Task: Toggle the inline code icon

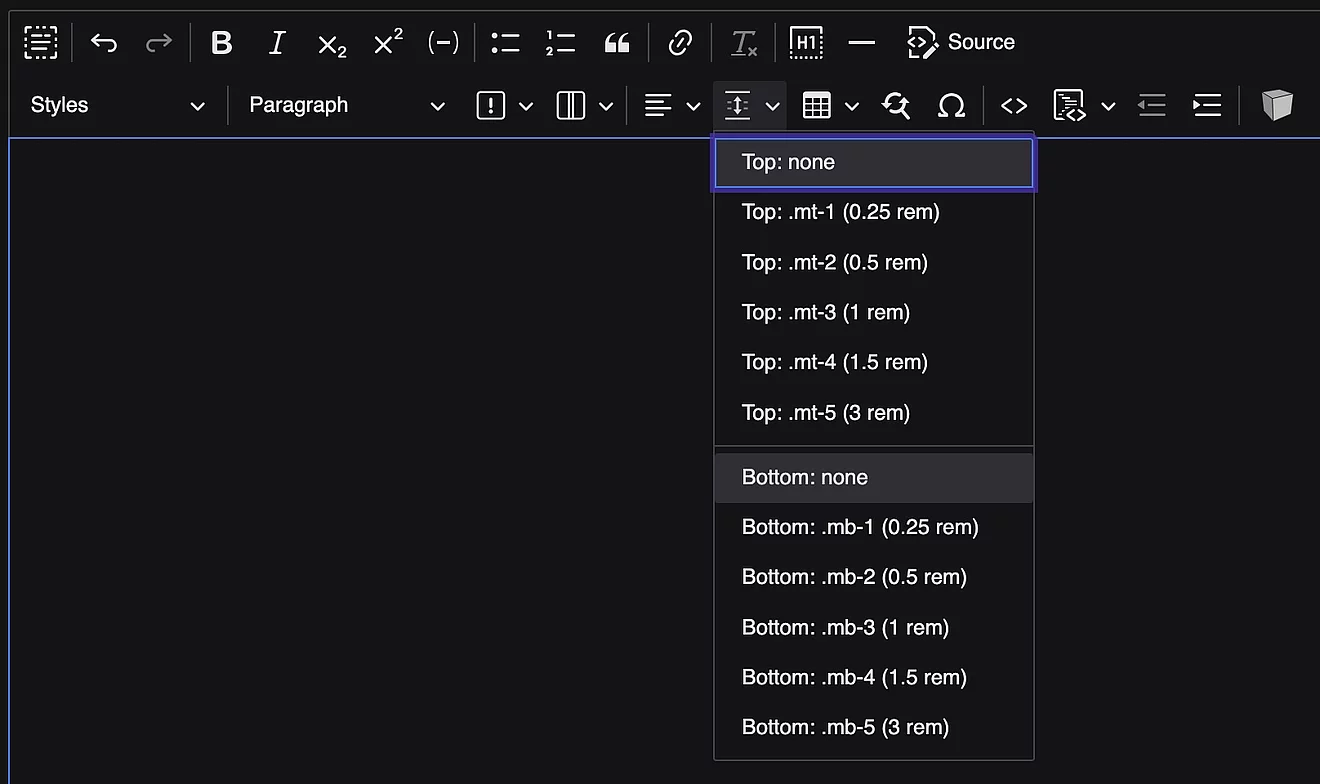Action: (1014, 106)
